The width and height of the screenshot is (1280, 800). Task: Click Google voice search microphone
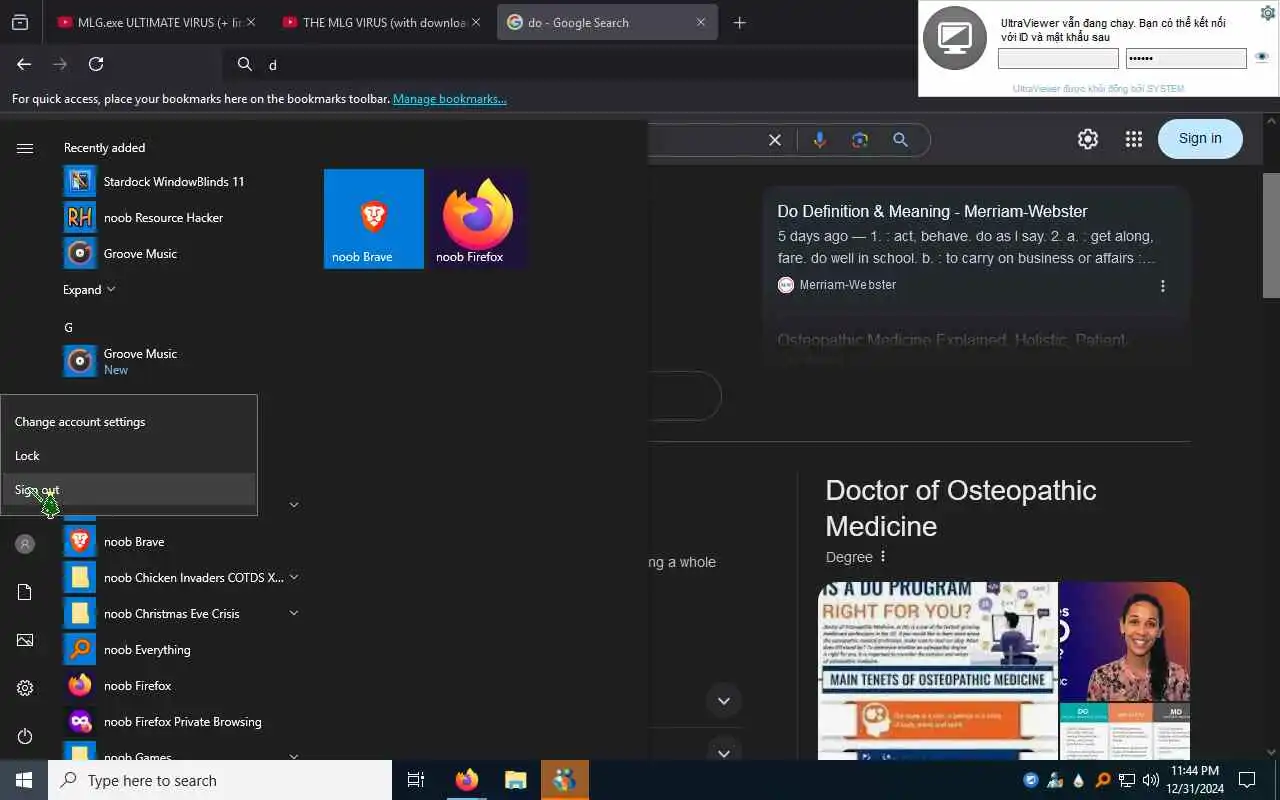pos(820,140)
